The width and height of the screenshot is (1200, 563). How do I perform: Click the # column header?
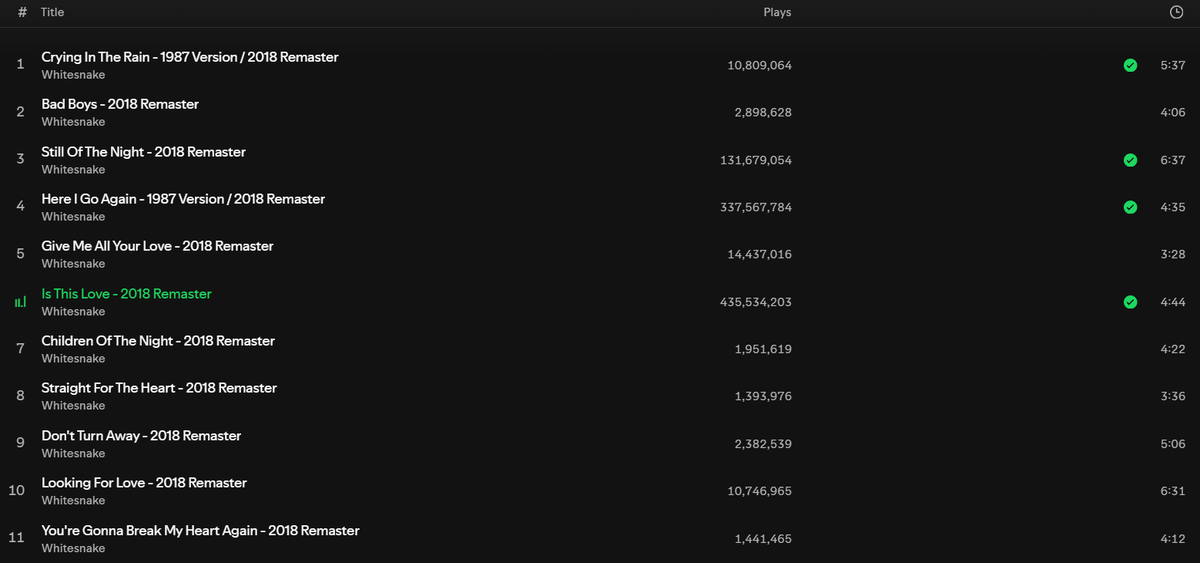[x=22, y=12]
